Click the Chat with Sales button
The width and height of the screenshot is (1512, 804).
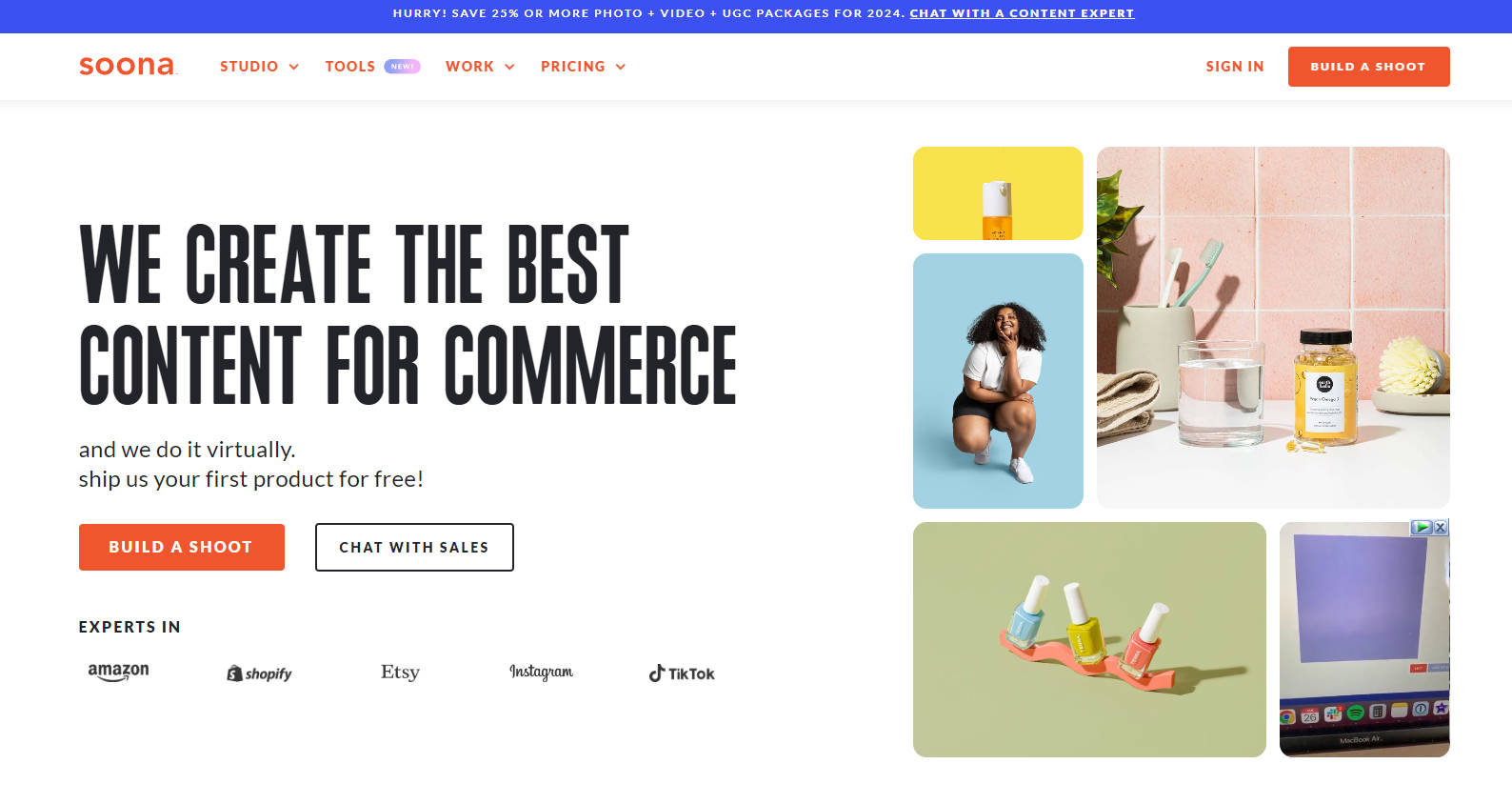pyautogui.click(x=414, y=547)
